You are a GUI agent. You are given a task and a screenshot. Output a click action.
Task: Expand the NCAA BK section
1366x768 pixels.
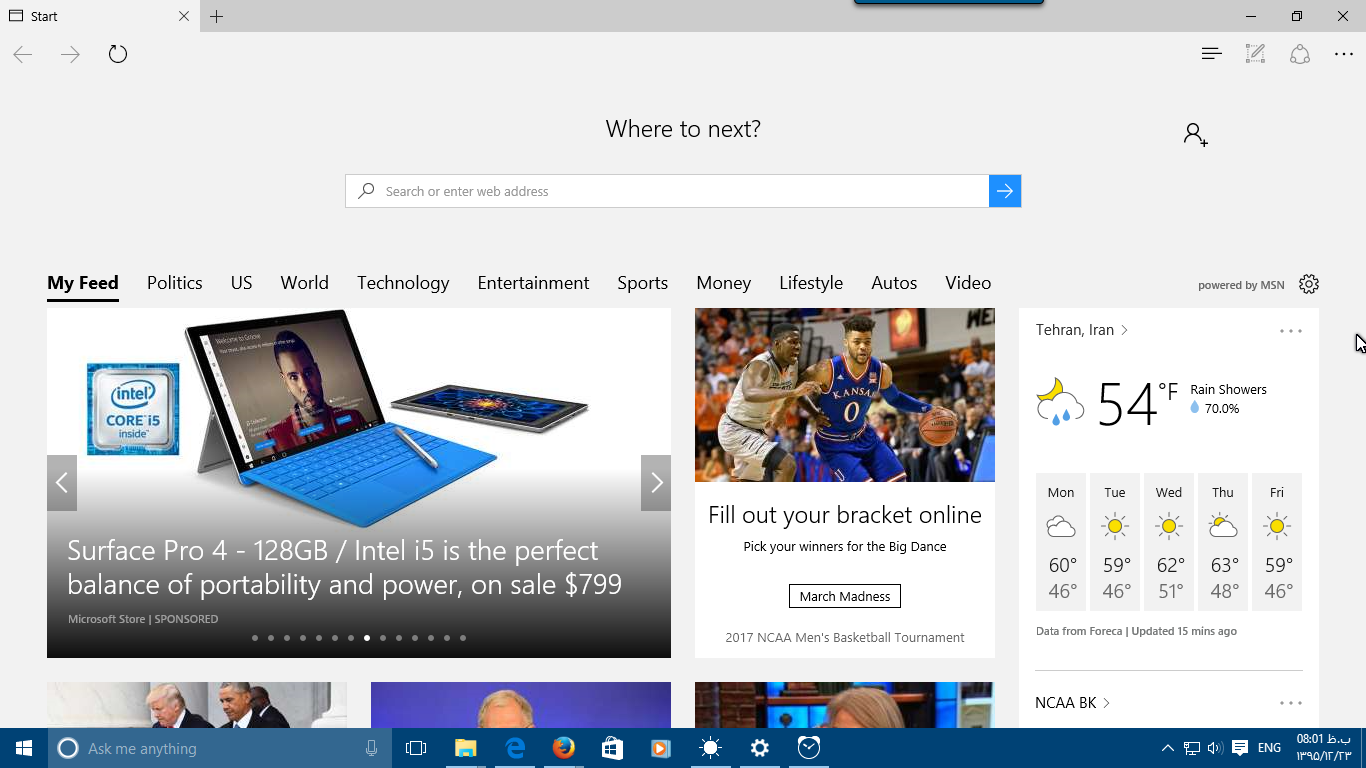(x=1073, y=703)
